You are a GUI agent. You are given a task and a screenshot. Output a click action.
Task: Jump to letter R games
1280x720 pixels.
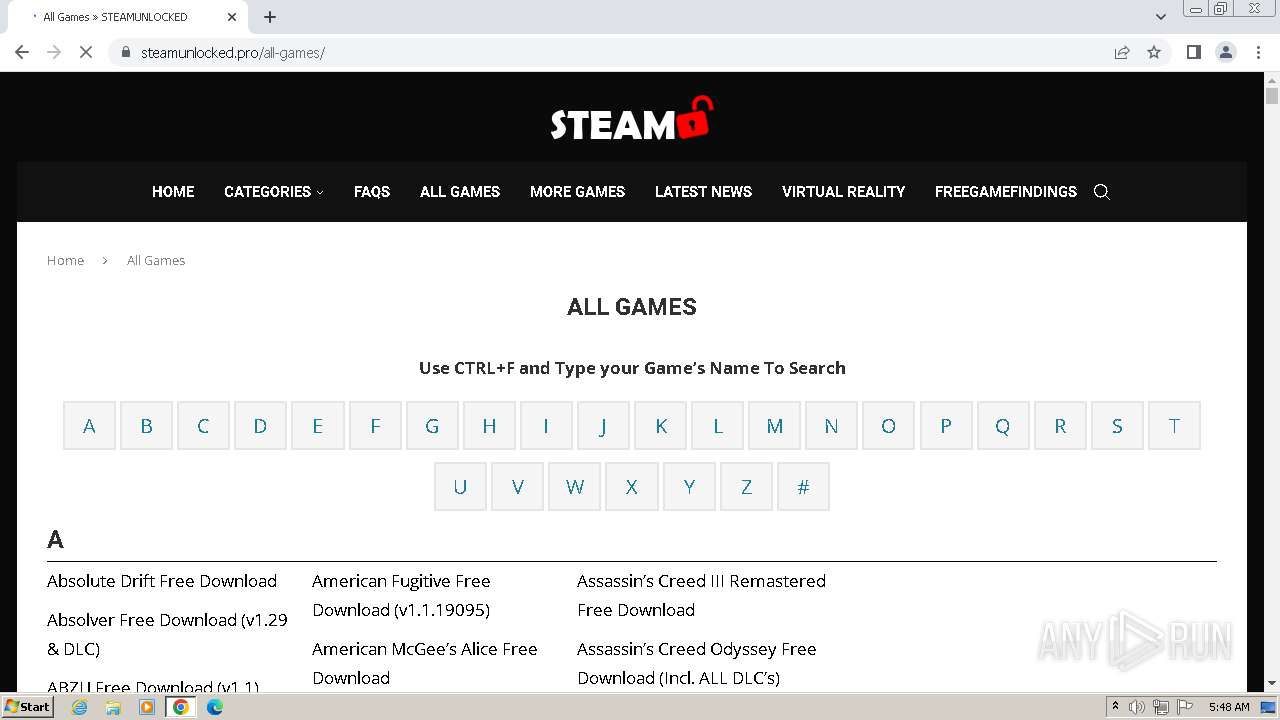pyautogui.click(x=1060, y=426)
